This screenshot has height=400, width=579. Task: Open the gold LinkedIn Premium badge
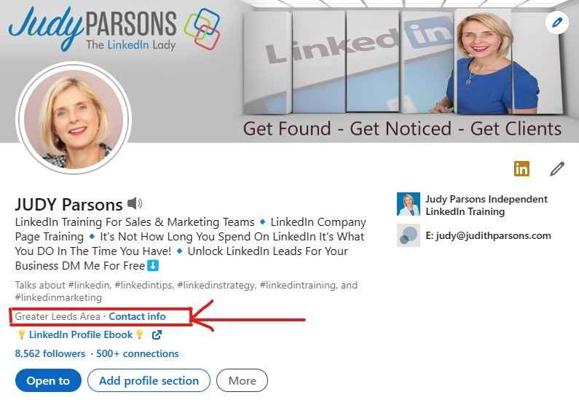click(x=521, y=169)
